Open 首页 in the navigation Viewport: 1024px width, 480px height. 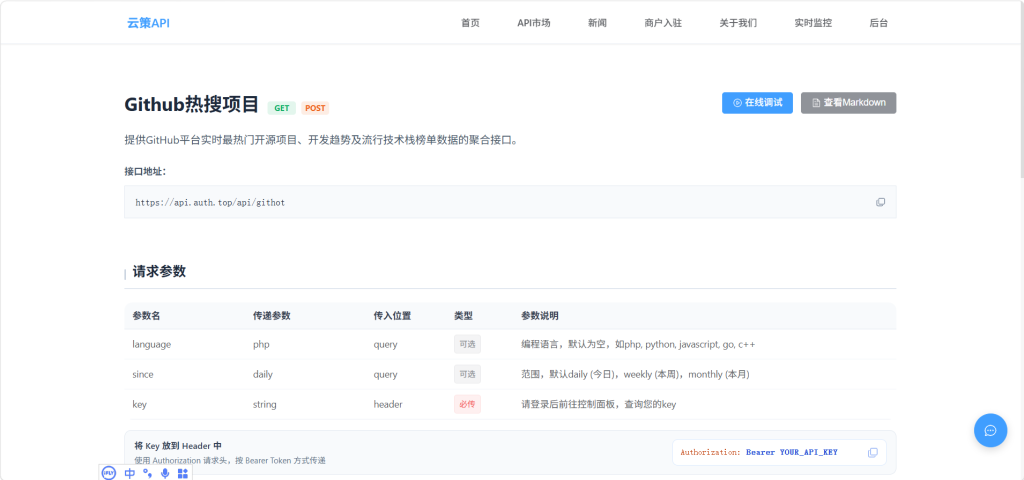(470, 23)
